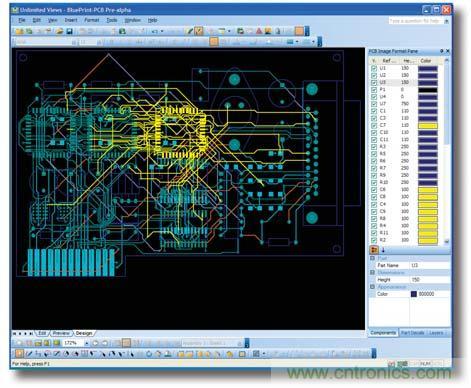Open the Format menu
The height and width of the screenshot is (388, 471).
pos(91,20)
